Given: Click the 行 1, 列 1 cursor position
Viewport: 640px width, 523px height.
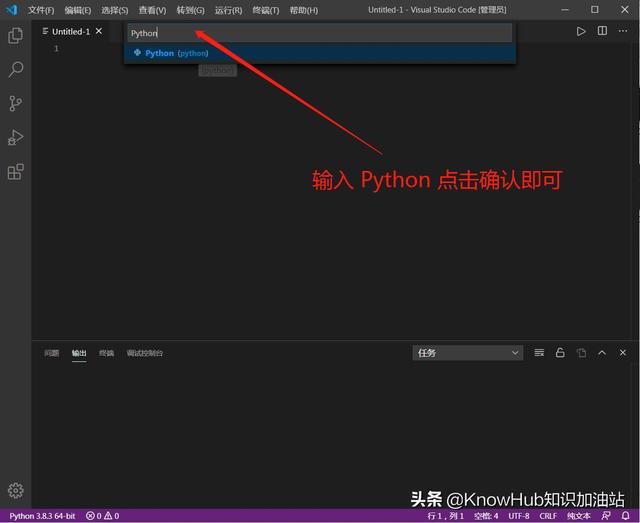Looking at the screenshot, I should pos(445,516).
